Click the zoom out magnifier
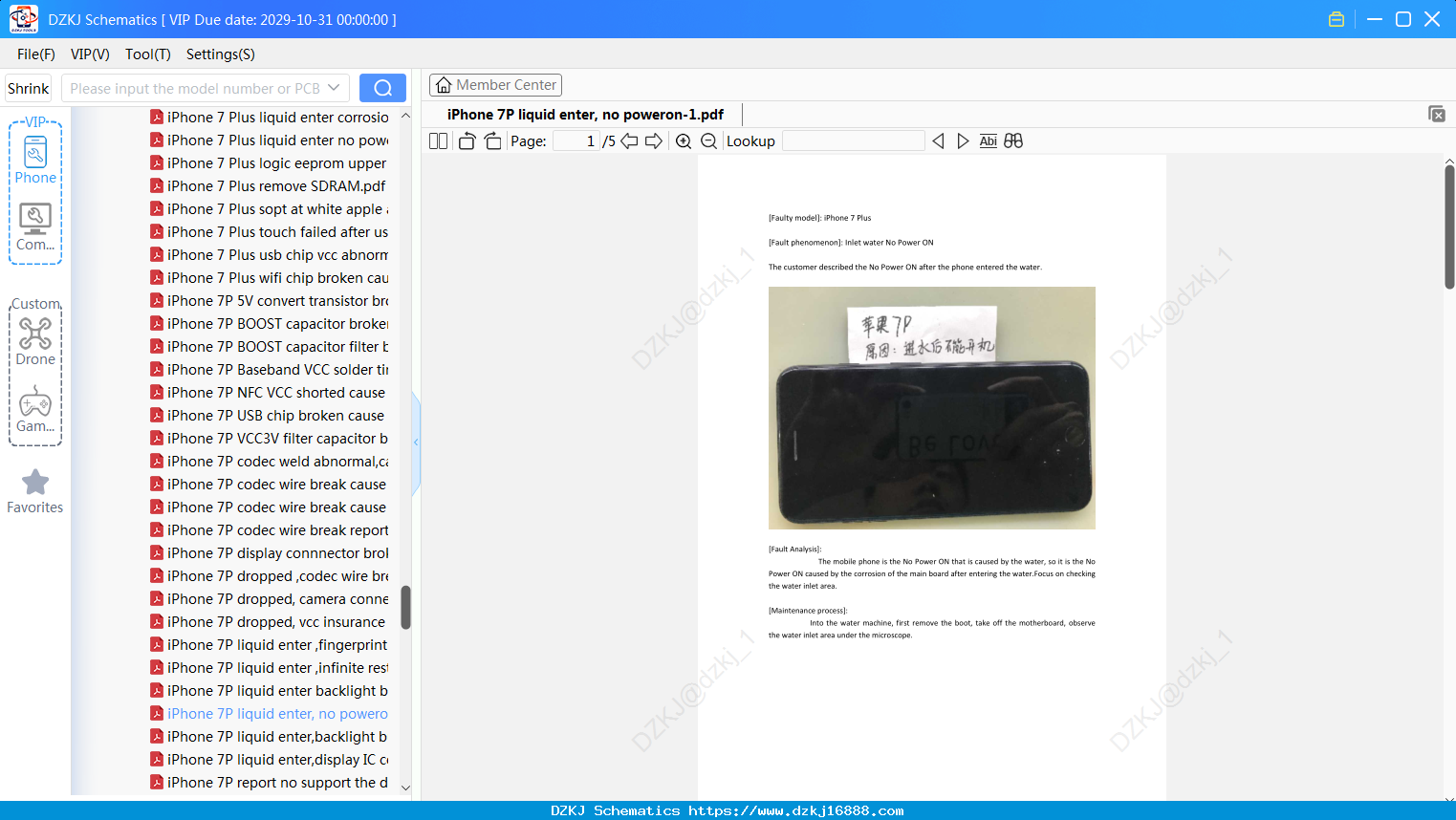 point(709,141)
